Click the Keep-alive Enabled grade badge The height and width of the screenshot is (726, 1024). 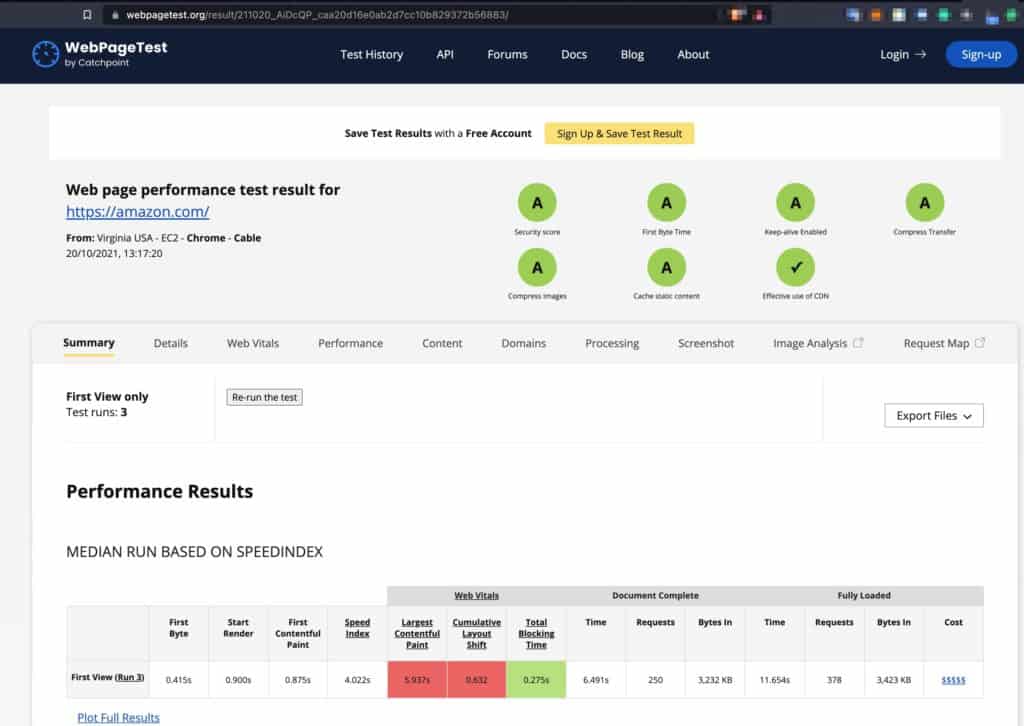point(795,203)
